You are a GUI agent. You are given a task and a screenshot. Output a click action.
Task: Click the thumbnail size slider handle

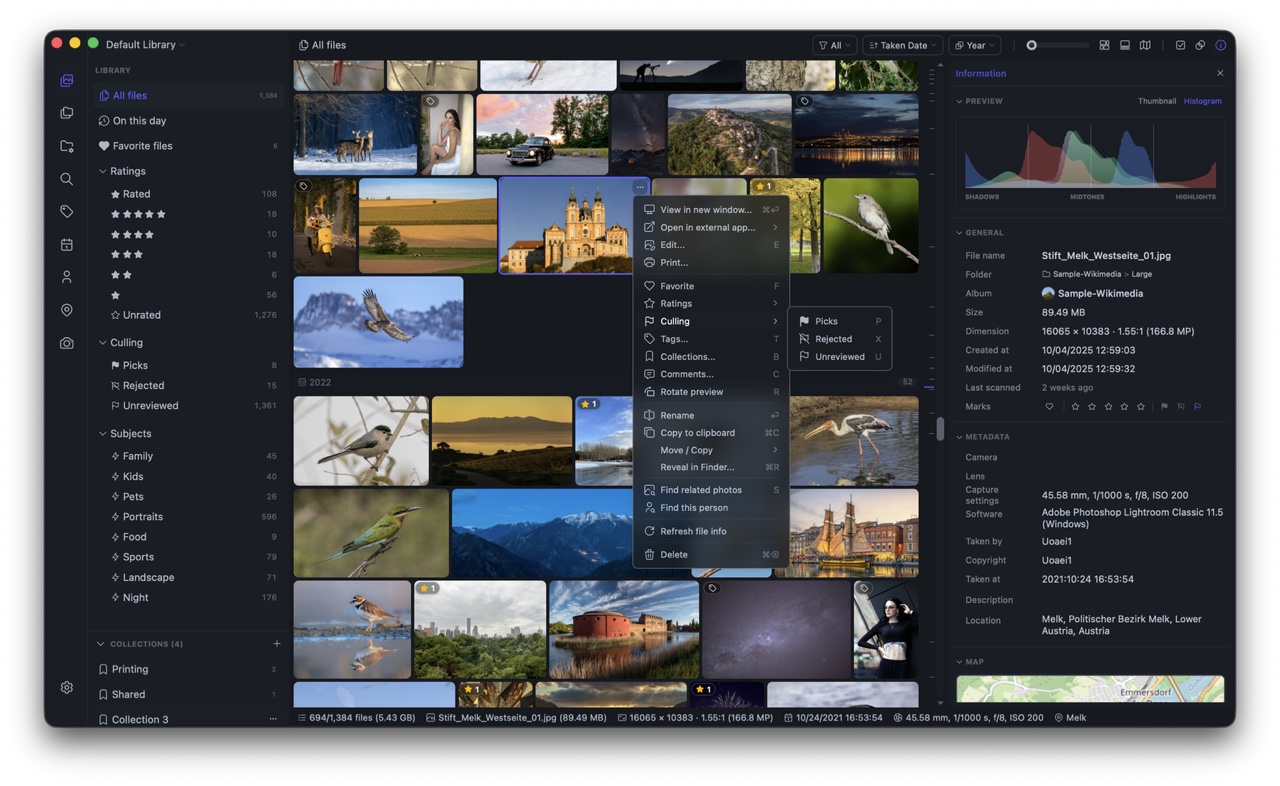tap(1032, 45)
